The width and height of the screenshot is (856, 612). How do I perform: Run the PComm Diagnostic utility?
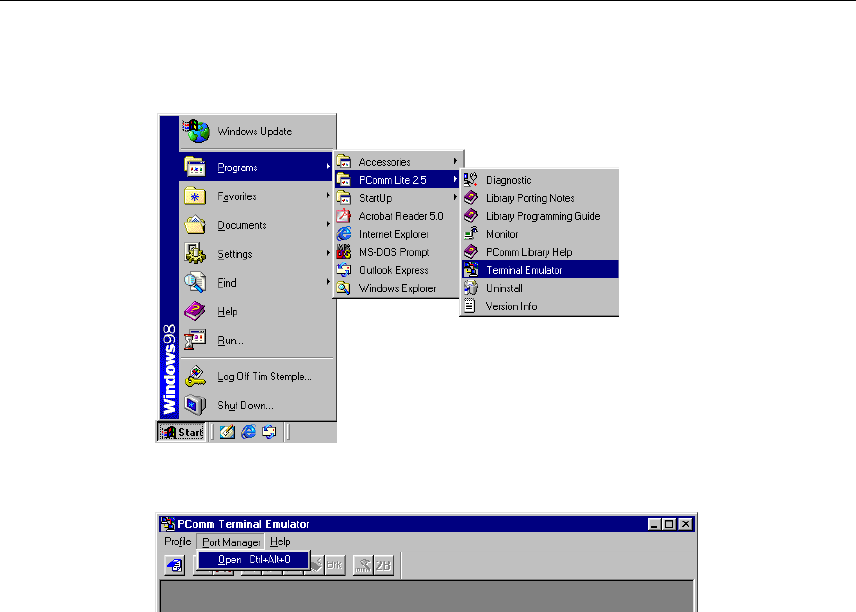click(x=540, y=180)
